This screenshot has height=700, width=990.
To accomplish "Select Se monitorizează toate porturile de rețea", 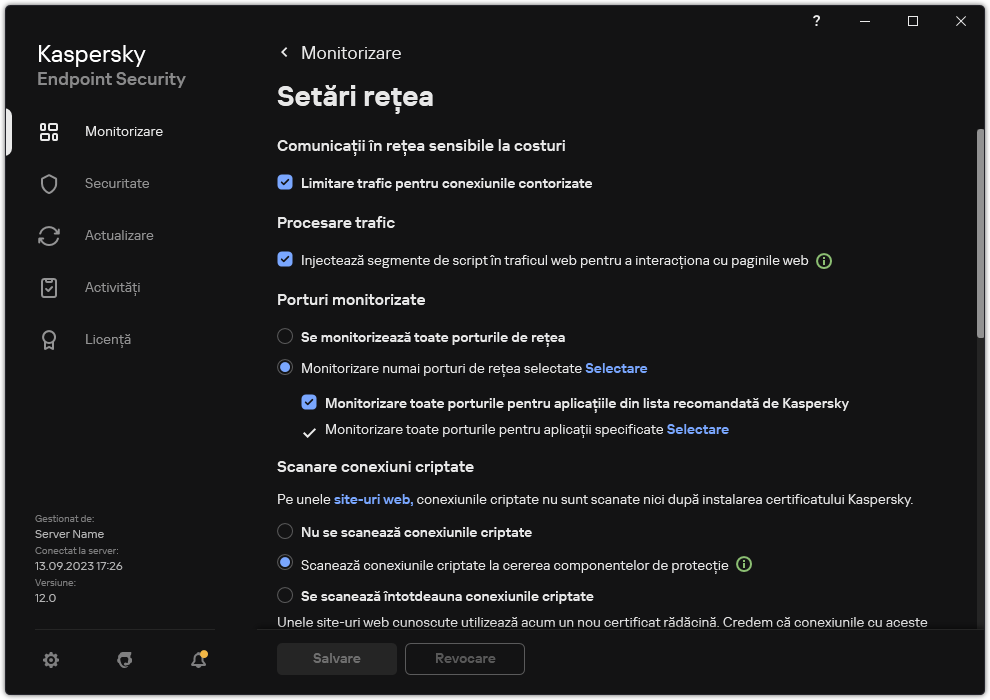I will click(x=285, y=337).
